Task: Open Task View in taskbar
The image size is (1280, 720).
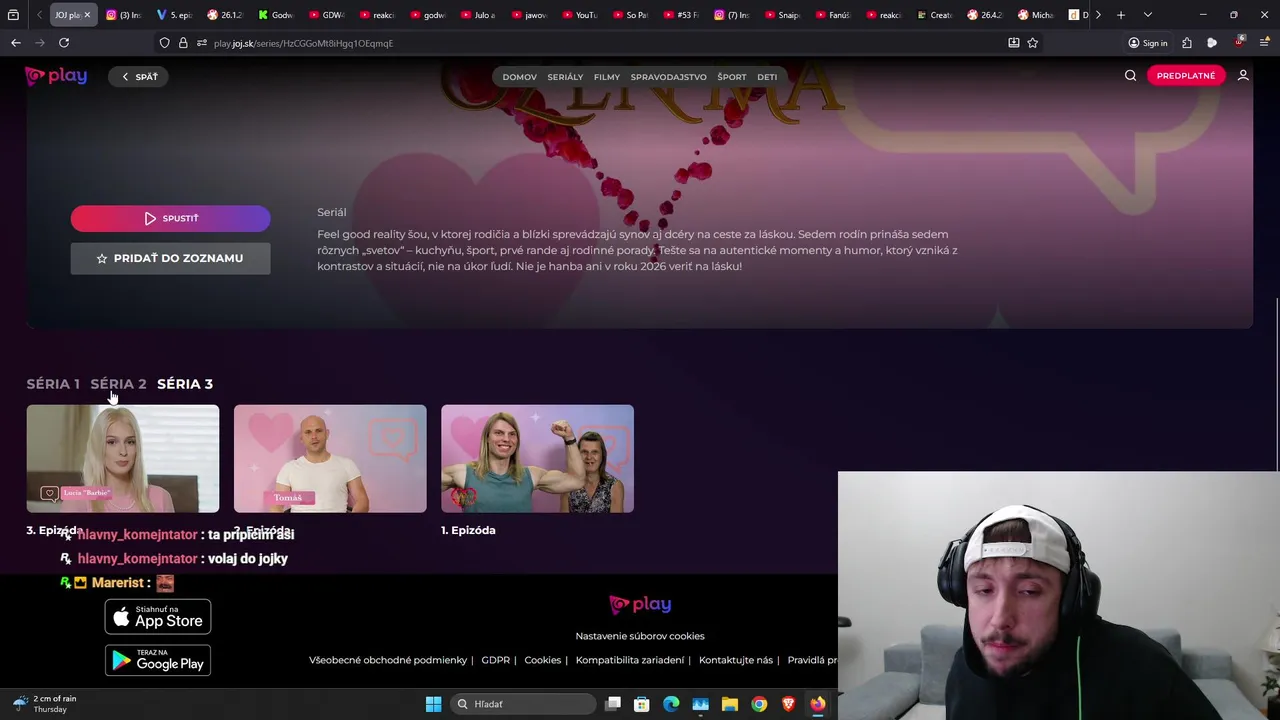Action: 613,704
